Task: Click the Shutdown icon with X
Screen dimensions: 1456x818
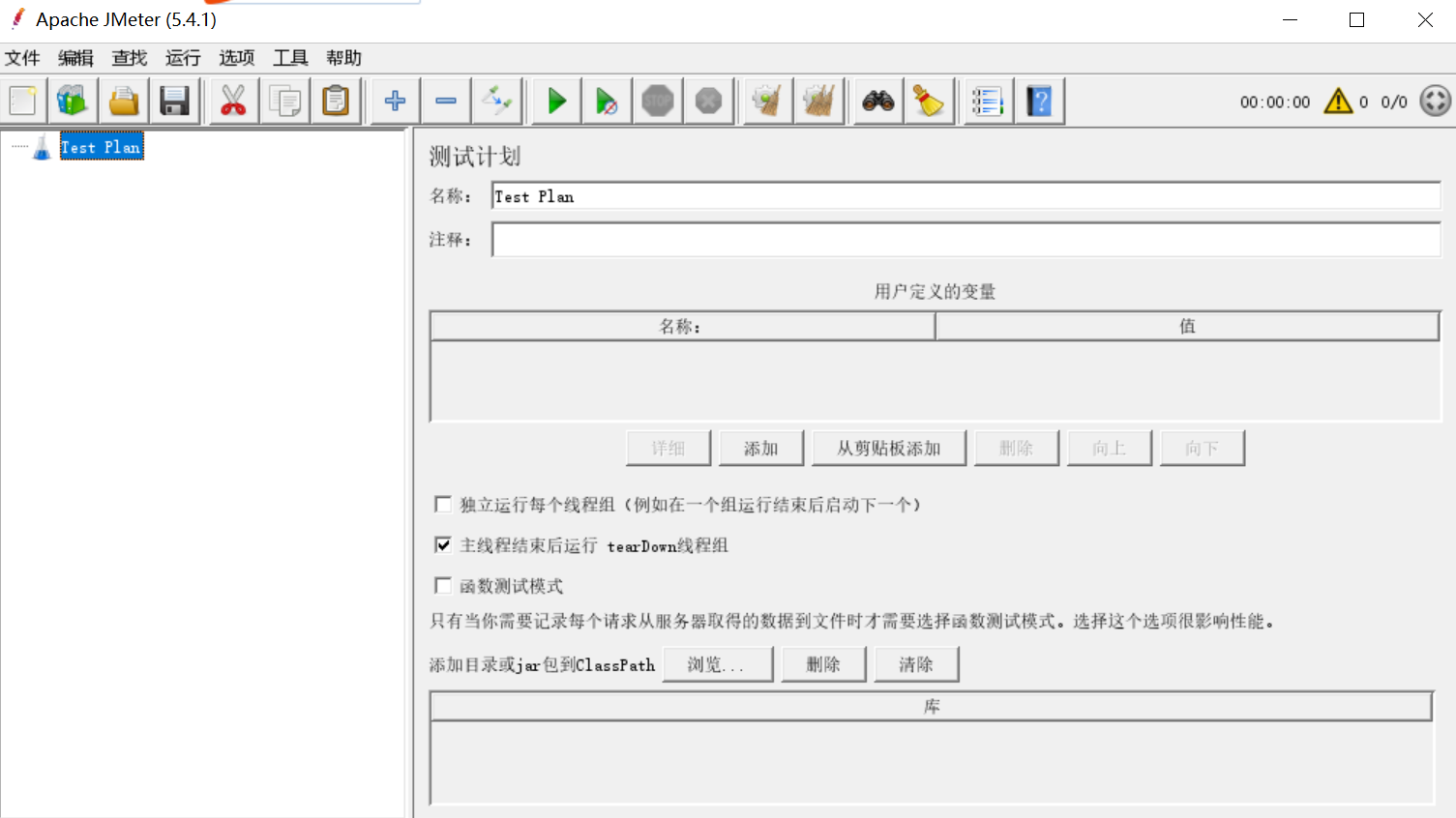Action: [709, 101]
